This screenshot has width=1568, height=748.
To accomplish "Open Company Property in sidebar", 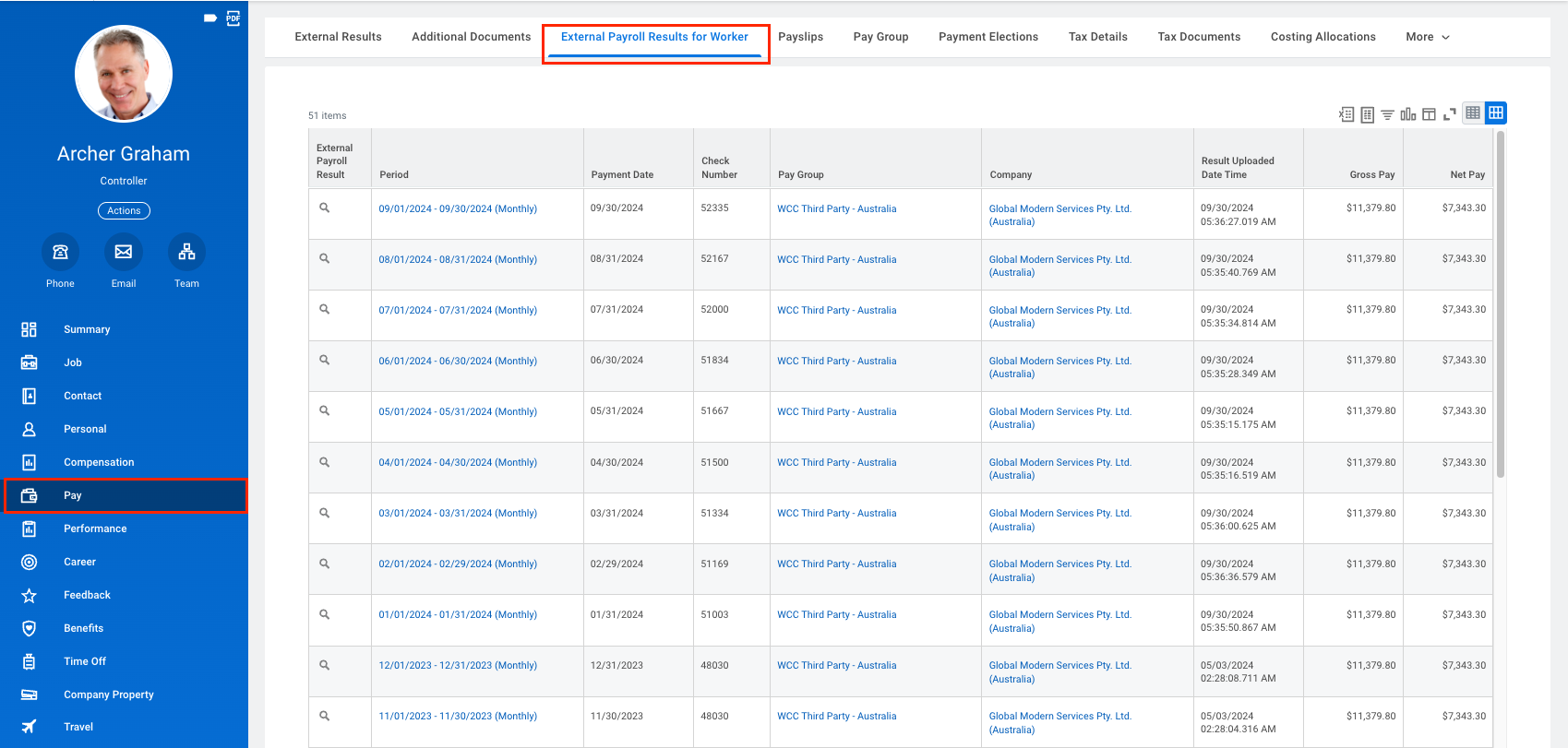I will 124,695.
